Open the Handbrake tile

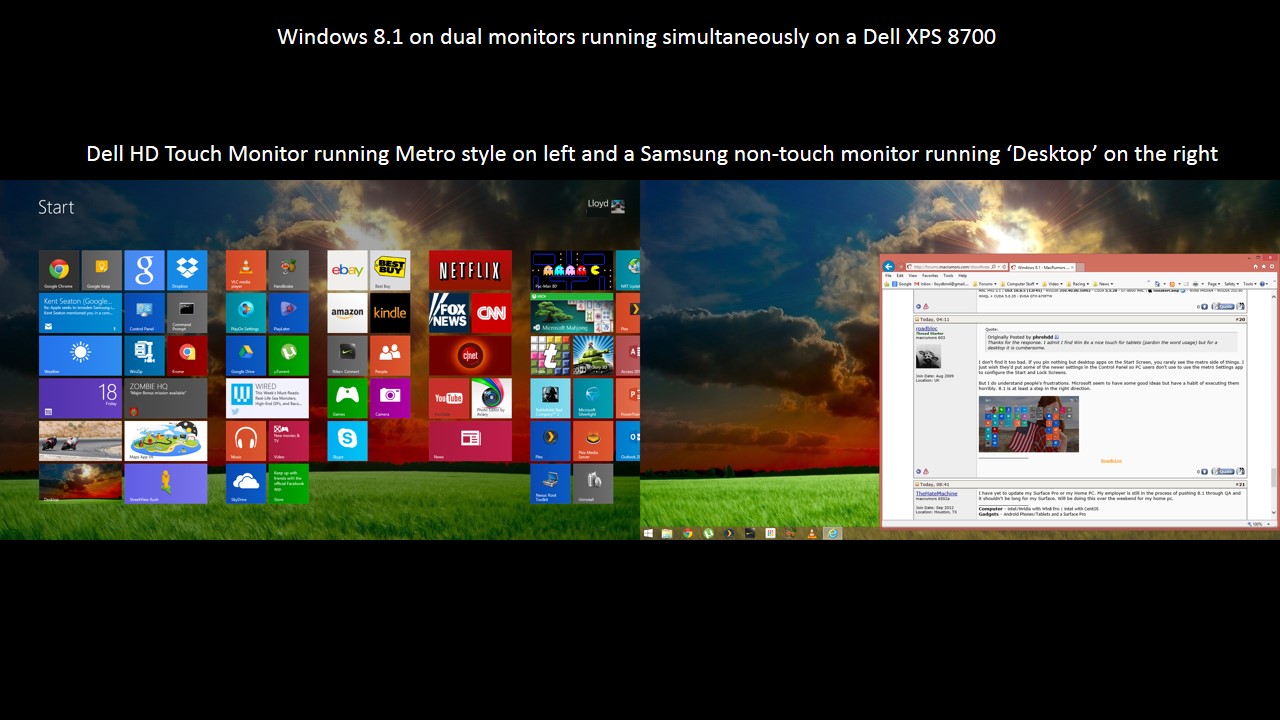click(x=289, y=270)
